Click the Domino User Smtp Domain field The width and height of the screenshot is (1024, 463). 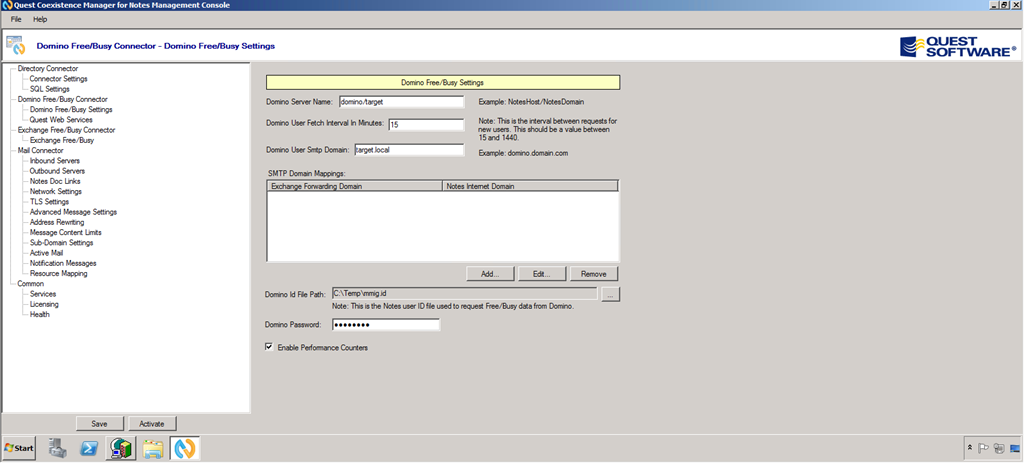409,150
